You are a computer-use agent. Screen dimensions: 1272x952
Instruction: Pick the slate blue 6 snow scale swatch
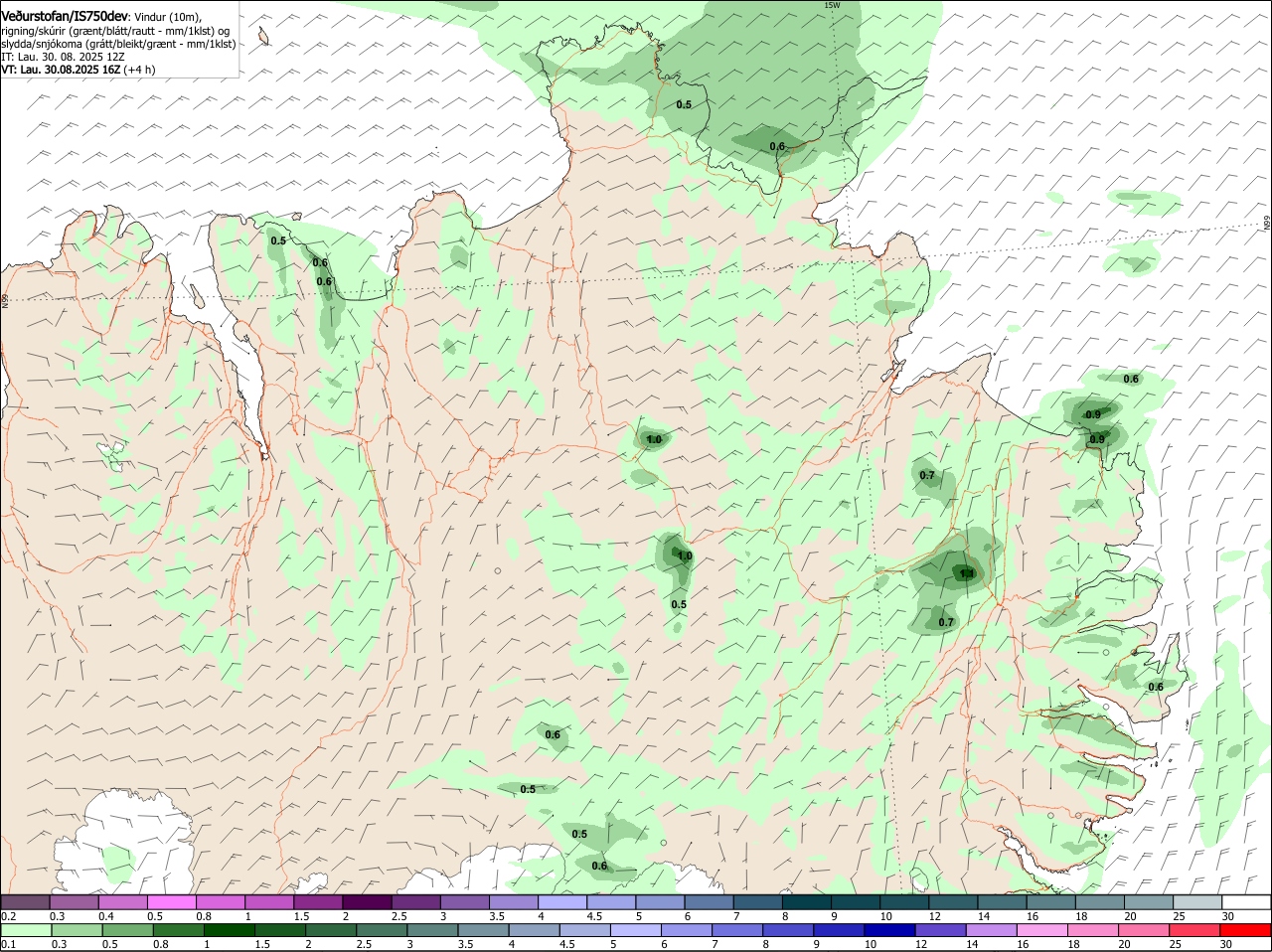pyautogui.click(x=710, y=902)
